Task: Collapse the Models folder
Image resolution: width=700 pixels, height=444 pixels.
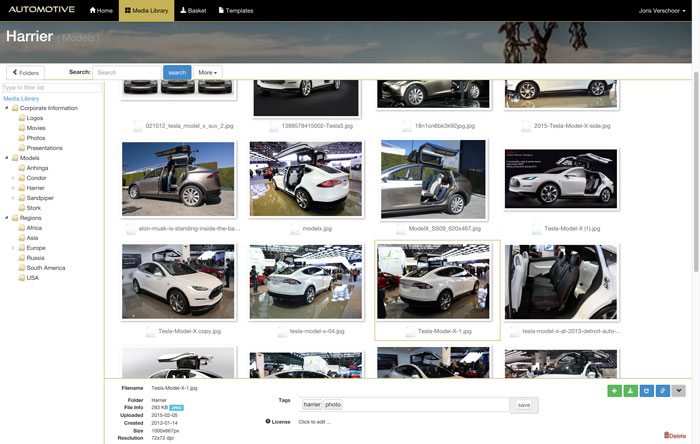Action: click(7, 158)
